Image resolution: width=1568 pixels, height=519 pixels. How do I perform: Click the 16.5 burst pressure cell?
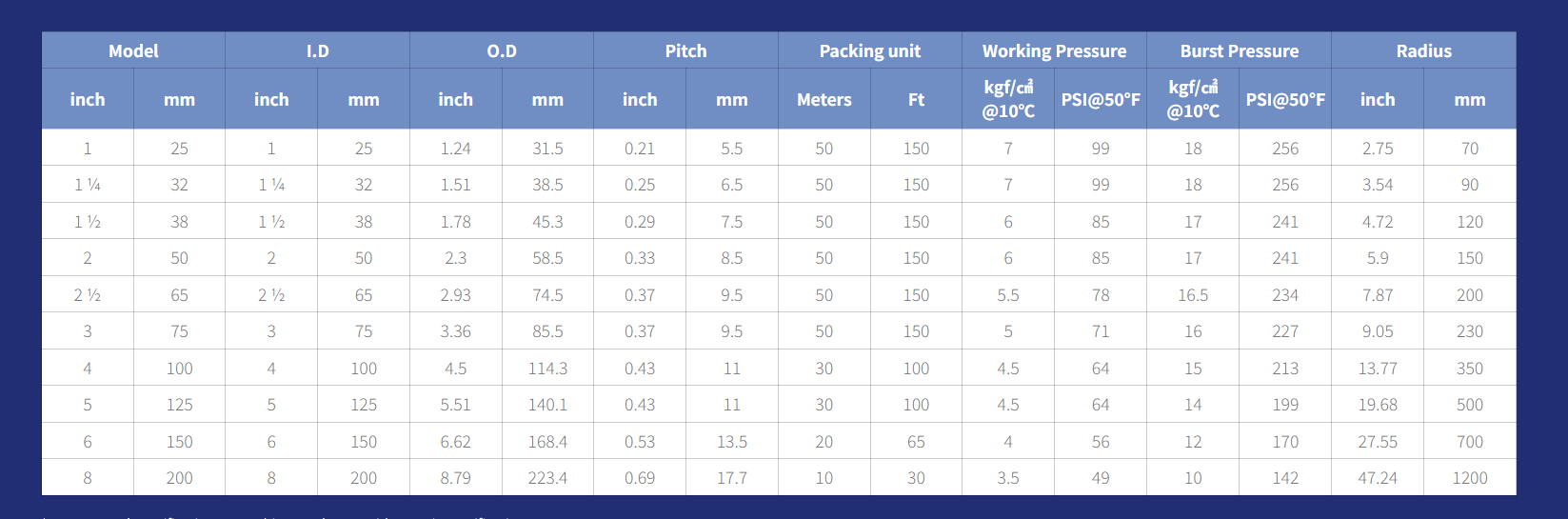coord(1193,295)
